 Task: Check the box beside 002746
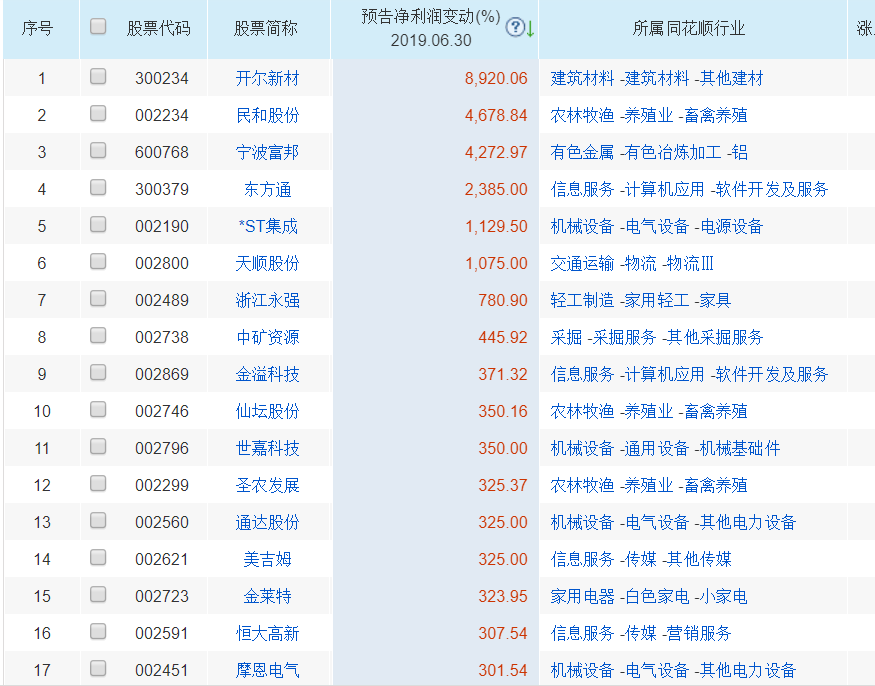click(x=98, y=409)
